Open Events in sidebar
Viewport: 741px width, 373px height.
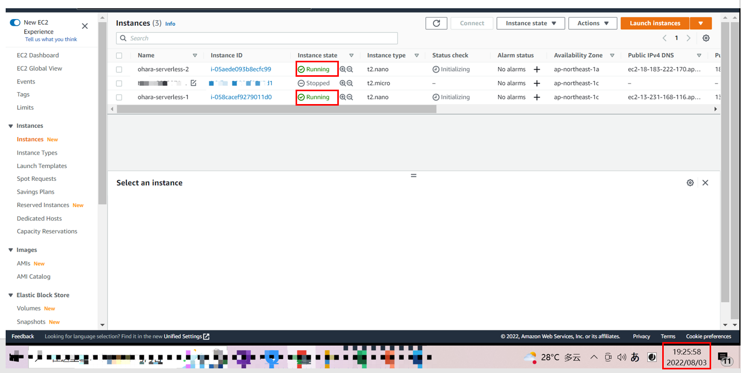(x=26, y=81)
